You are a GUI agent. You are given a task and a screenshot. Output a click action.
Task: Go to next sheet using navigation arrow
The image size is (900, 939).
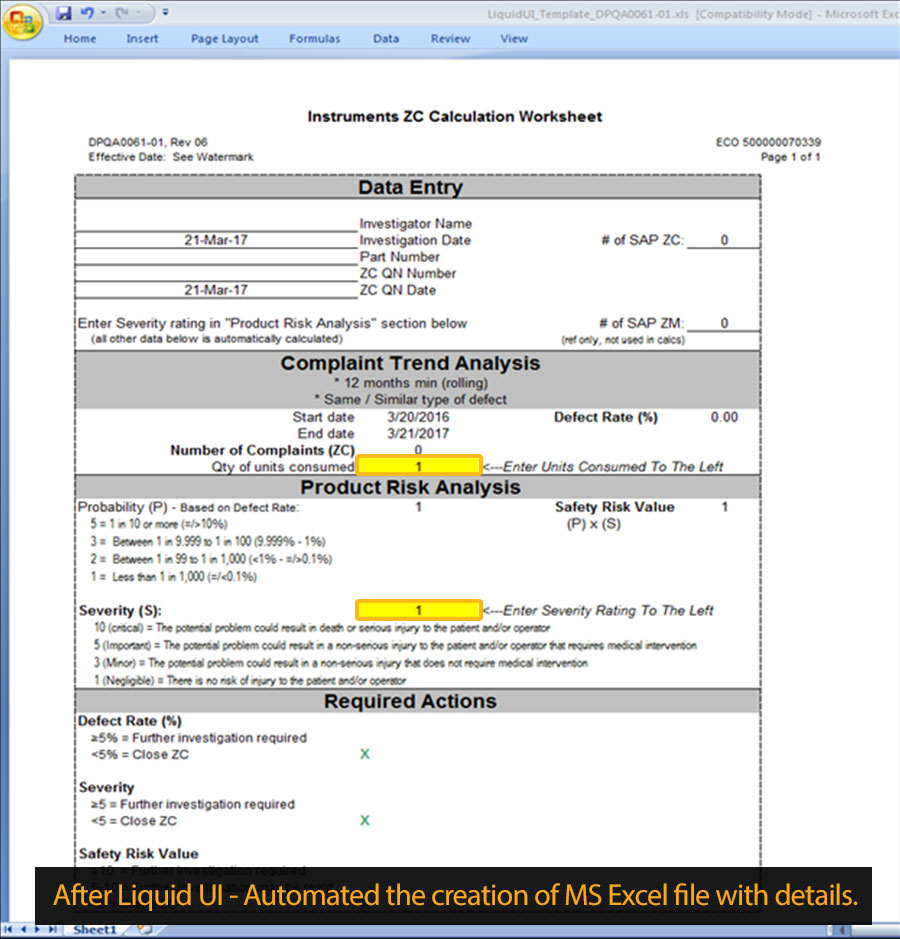coord(38,930)
